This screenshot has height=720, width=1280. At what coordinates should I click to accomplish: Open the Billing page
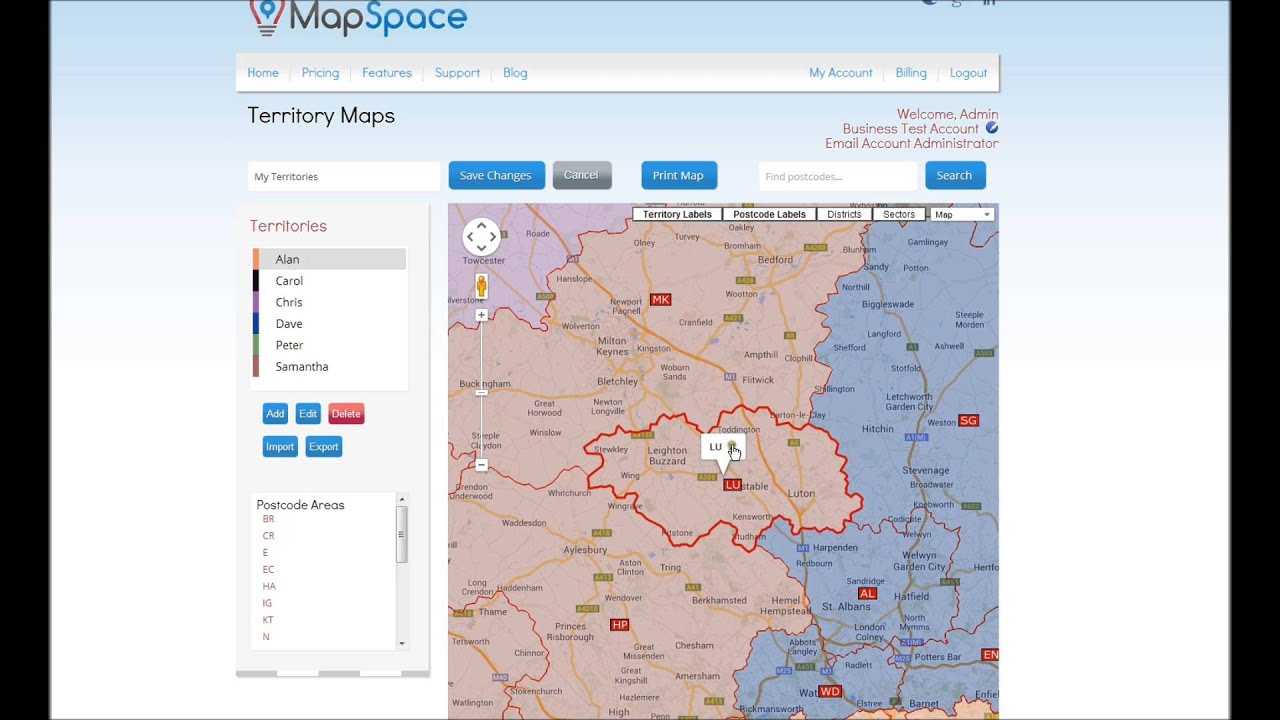point(911,73)
